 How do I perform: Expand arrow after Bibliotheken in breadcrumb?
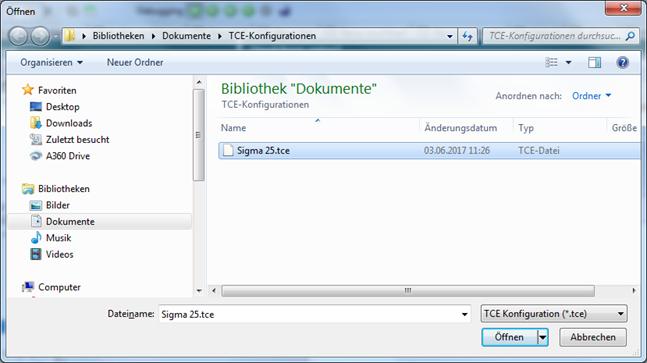[153, 36]
